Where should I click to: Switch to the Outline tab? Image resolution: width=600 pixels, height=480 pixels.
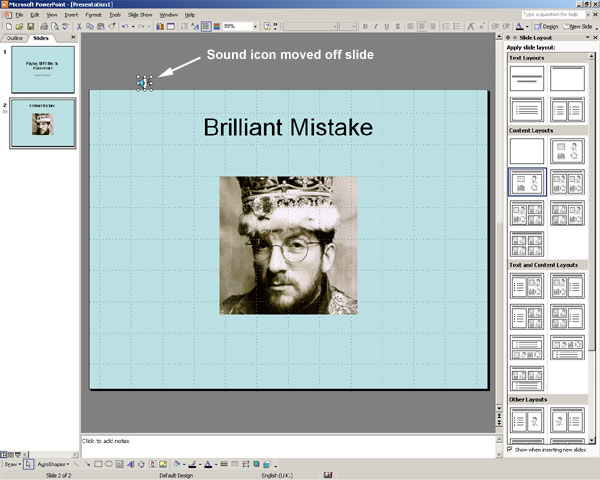tap(15, 38)
